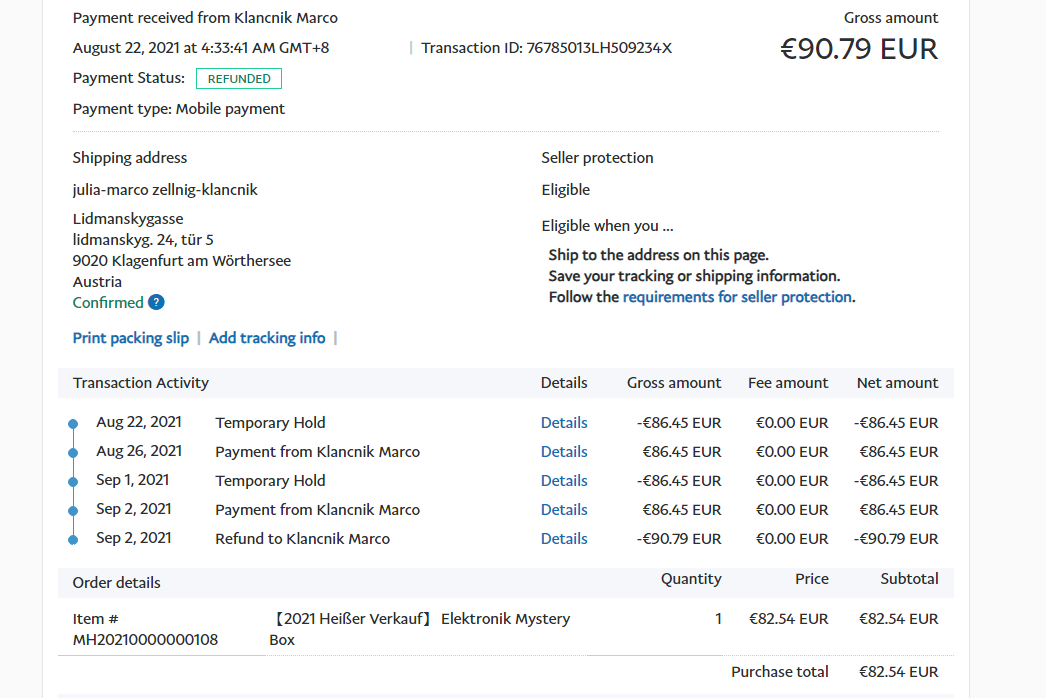Select the Aug 26, 2021 timeline marker
1046x698 pixels.
coord(73,453)
